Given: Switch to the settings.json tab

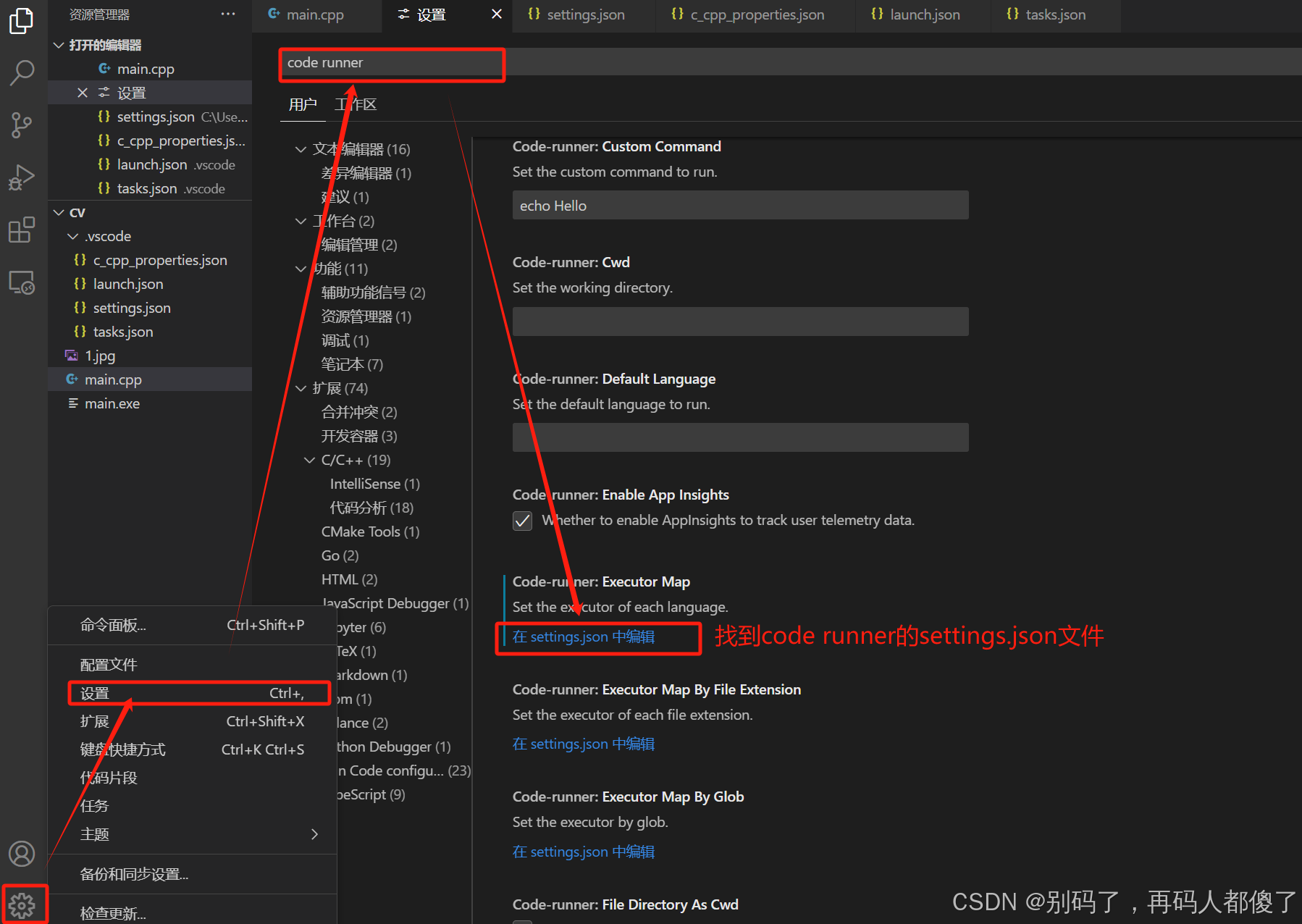Looking at the screenshot, I should 577,14.
